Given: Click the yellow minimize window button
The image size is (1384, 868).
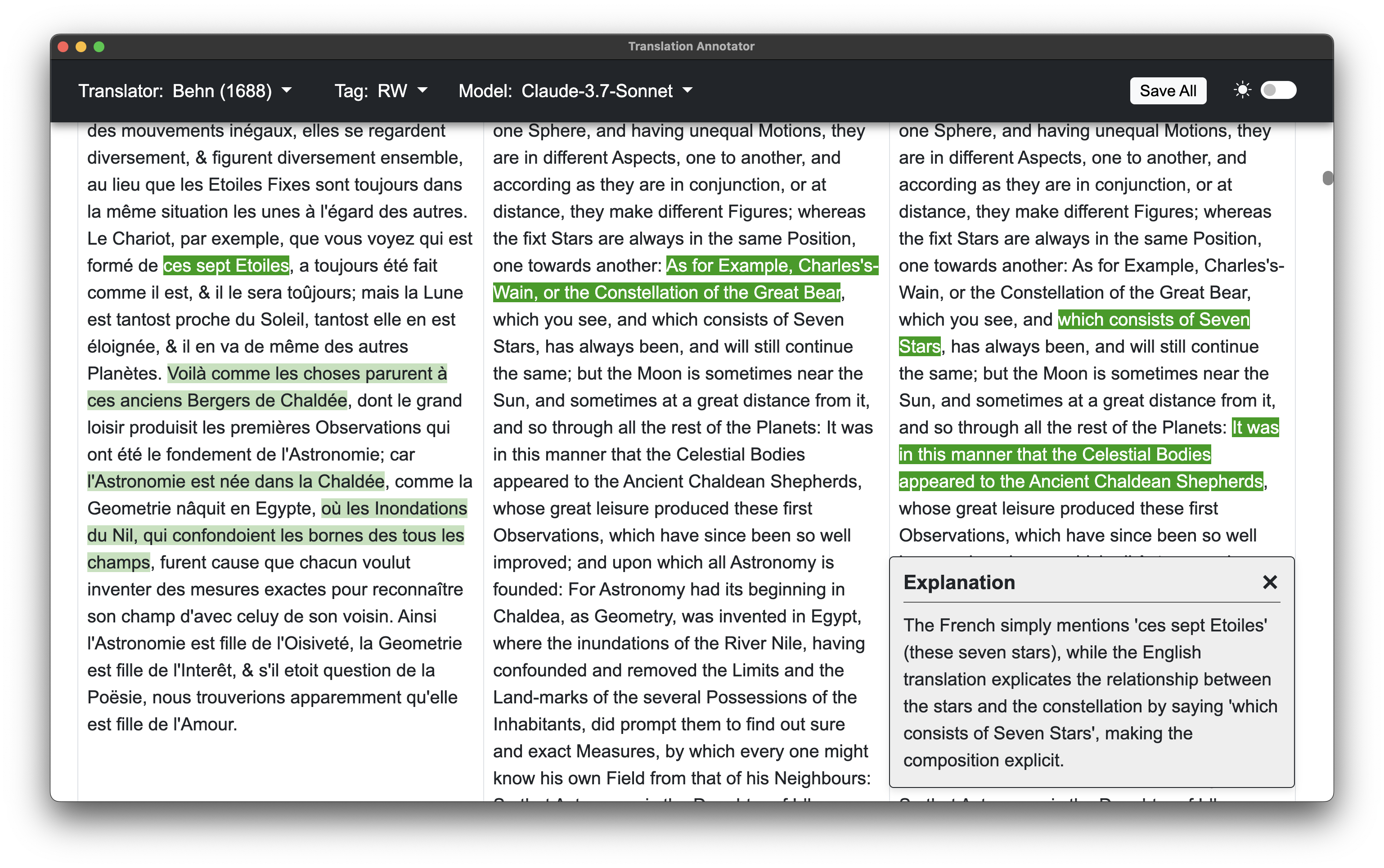Looking at the screenshot, I should 81,46.
